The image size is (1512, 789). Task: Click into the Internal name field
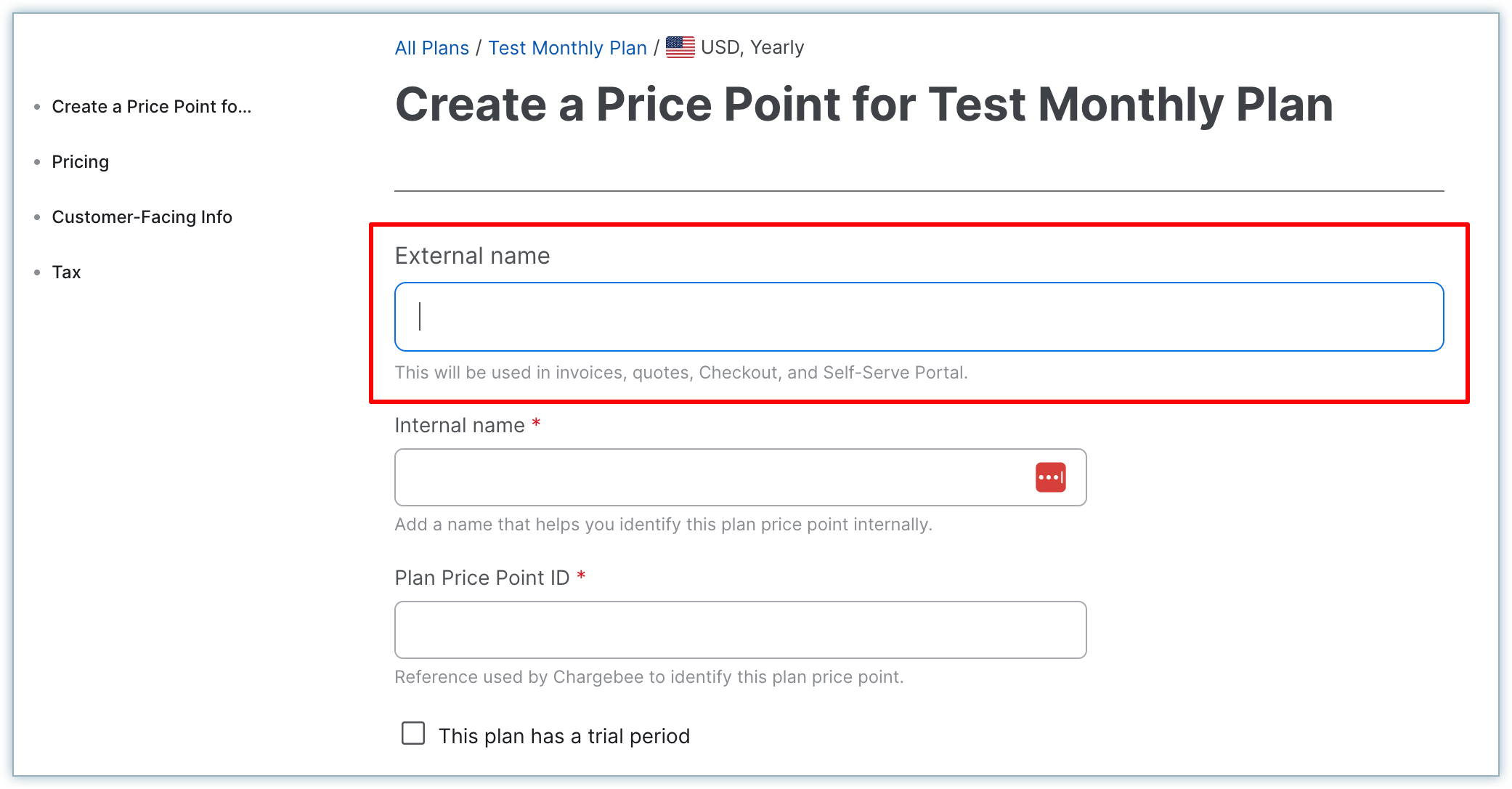click(x=712, y=477)
